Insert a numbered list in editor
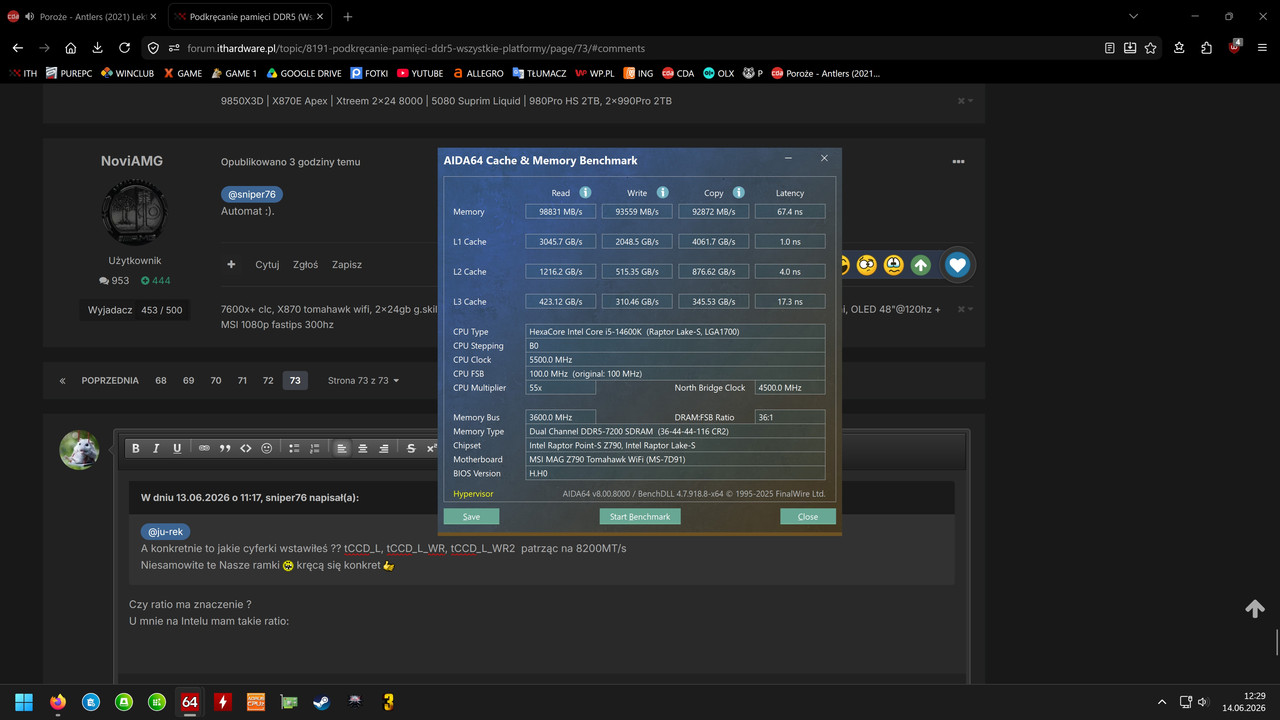This screenshot has width=1280, height=720. point(315,448)
